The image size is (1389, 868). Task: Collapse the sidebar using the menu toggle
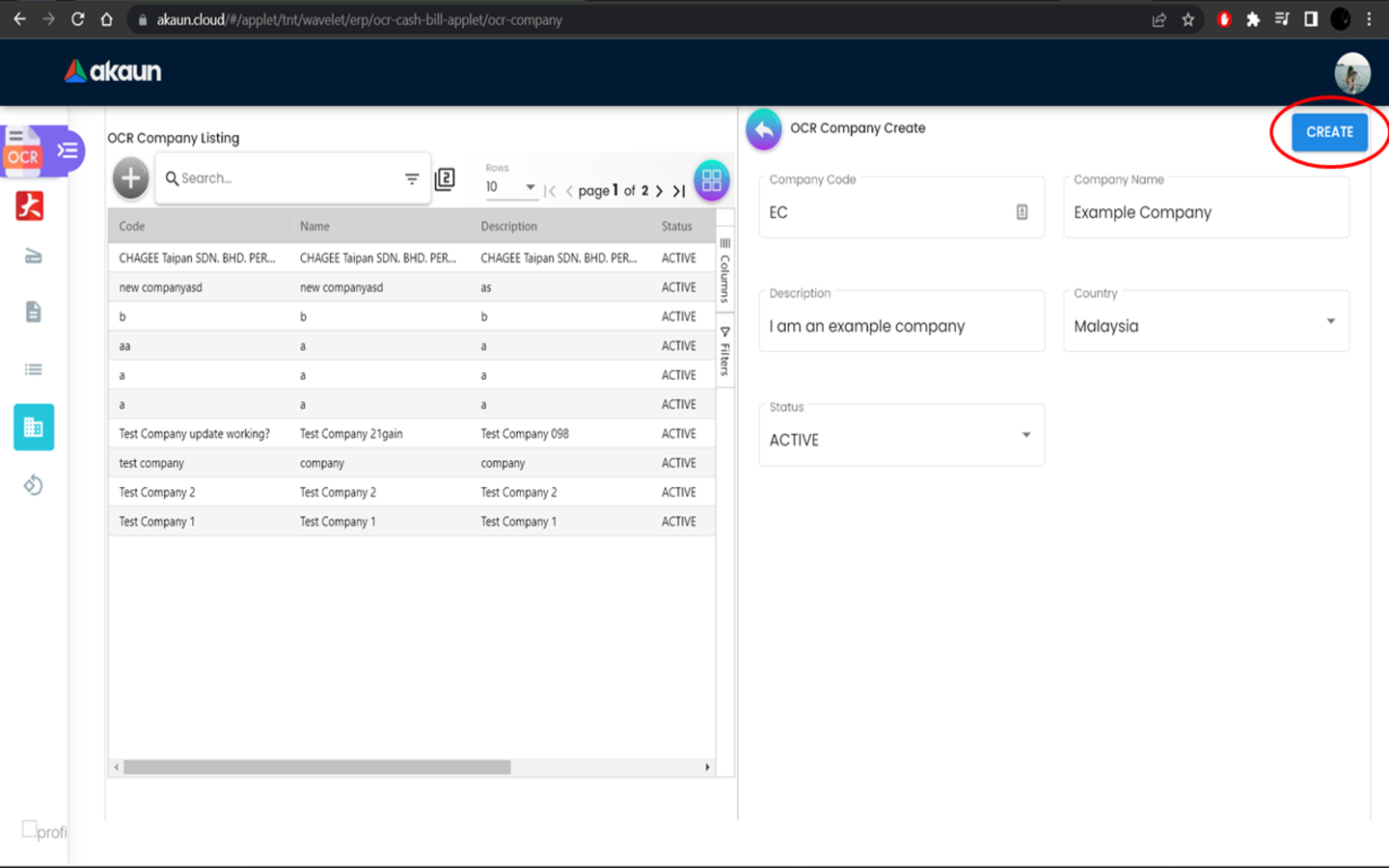pyautogui.click(x=68, y=150)
